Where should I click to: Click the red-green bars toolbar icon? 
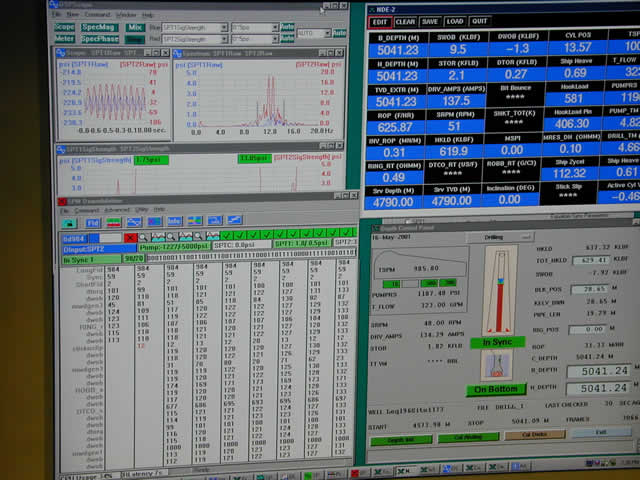tap(114, 222)
